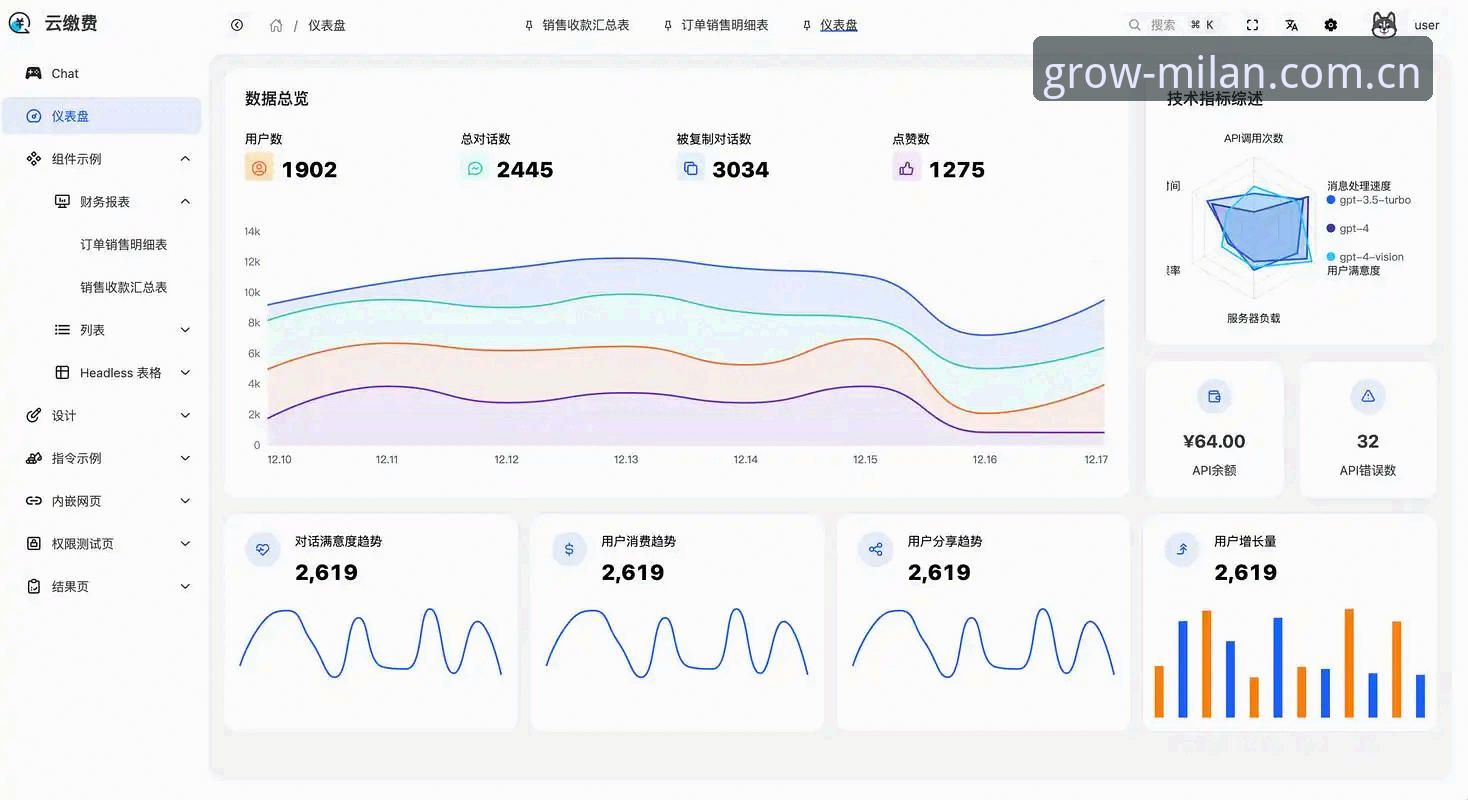
Task: Open 订单销售明细表 in the sidebar
Action: click(124, 245)
